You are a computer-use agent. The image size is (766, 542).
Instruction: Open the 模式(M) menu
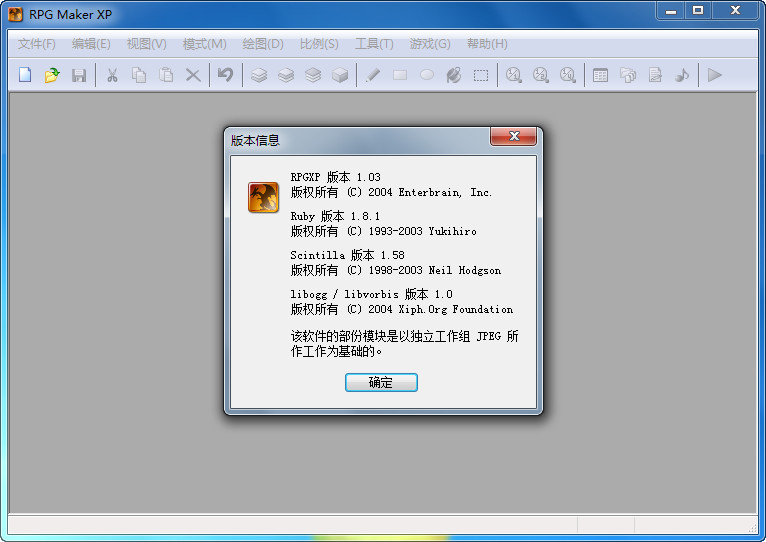(x=205, y=44)
